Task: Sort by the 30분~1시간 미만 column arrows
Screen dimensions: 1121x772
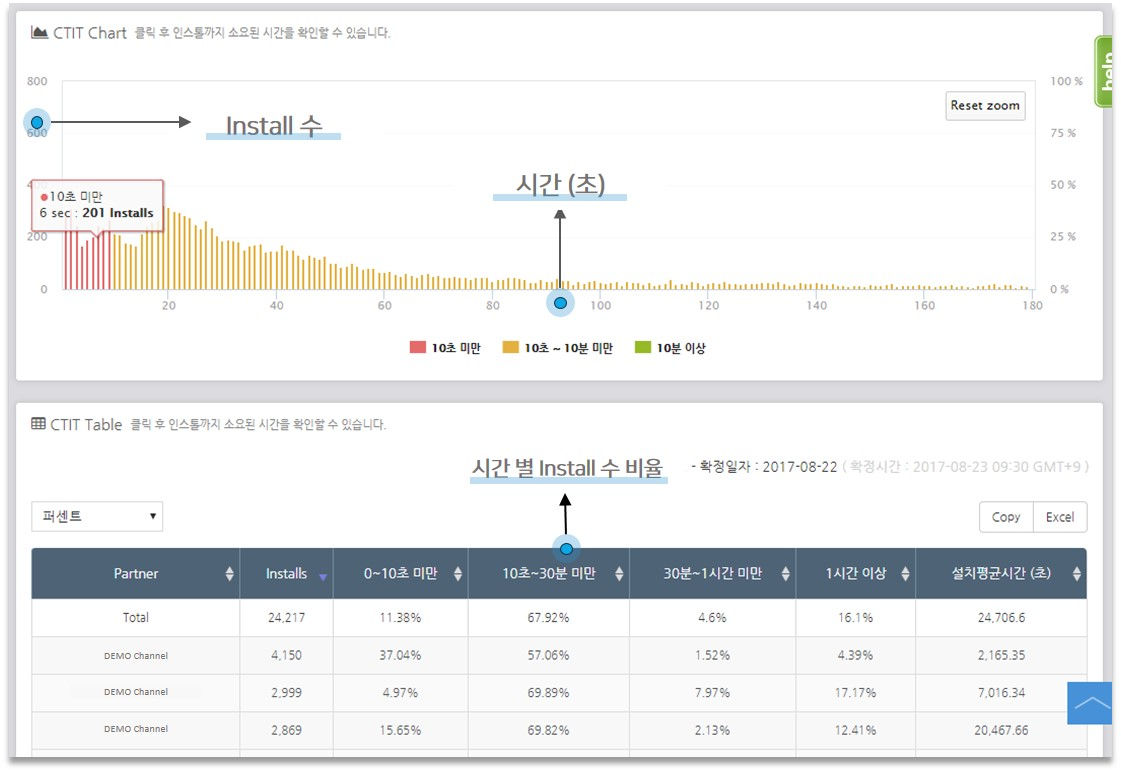Action: click(786, 573)
